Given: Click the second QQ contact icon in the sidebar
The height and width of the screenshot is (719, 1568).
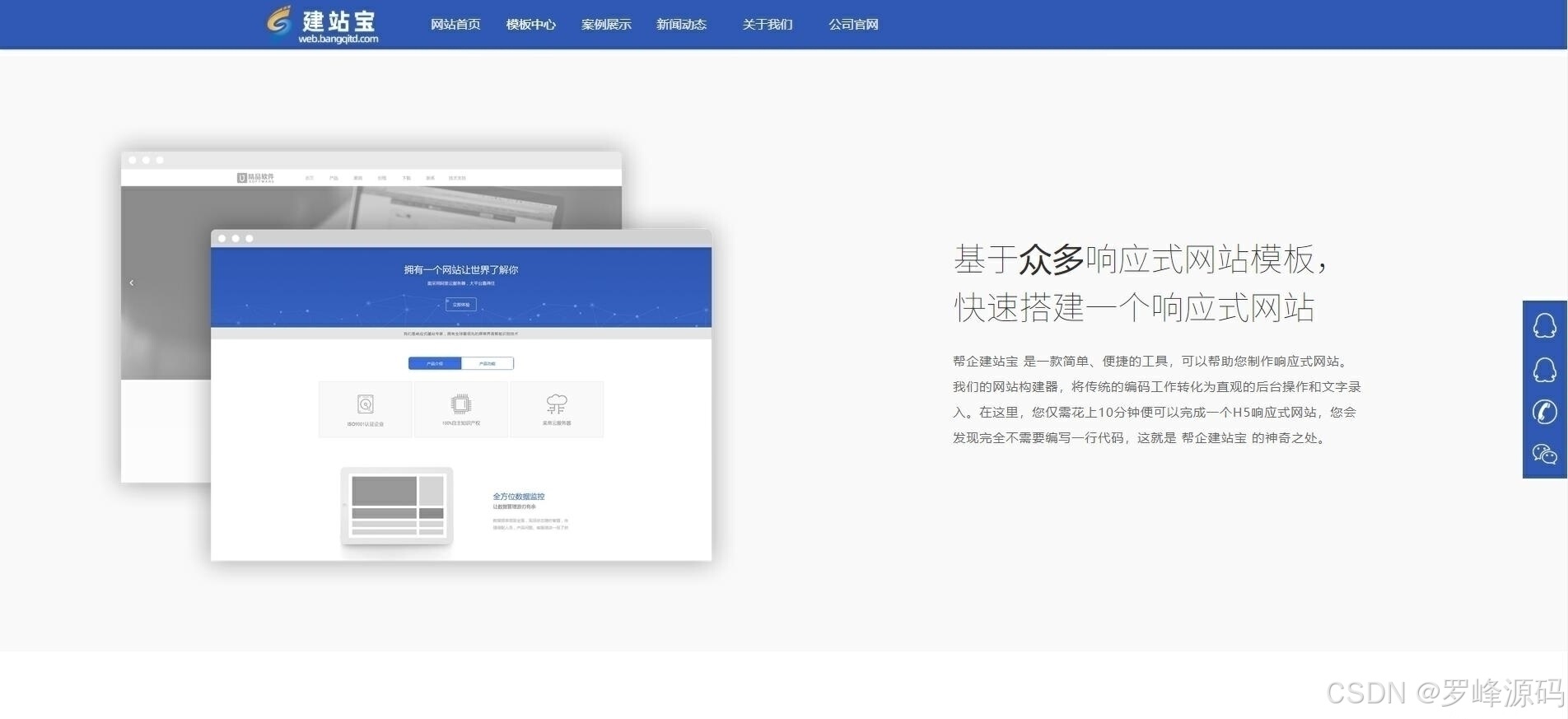Looking at the screenshot, I should 1545,369.
